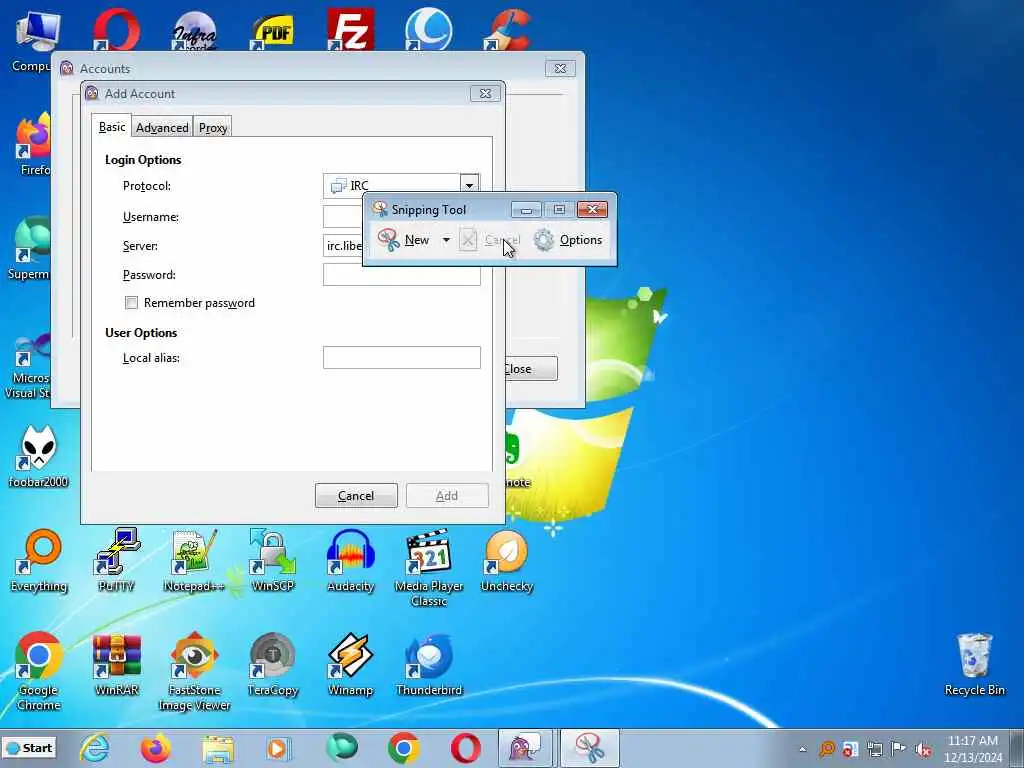Open the Notepad++ desktop icon
This screenshot has width=1024, height=768.
point(194,561)
